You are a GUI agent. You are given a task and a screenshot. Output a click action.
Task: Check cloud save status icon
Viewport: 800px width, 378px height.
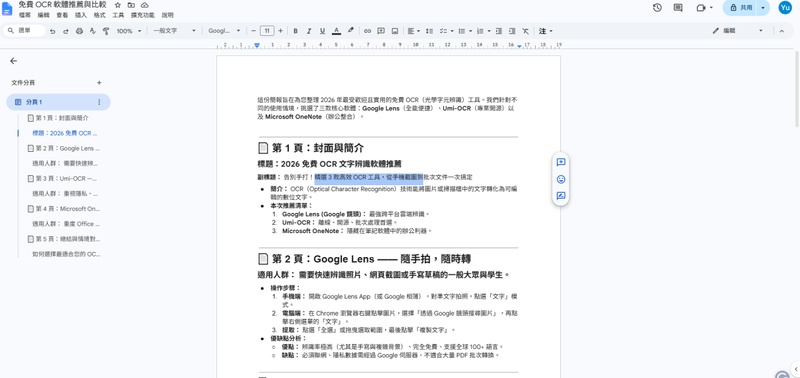click(x=145, y=5)
